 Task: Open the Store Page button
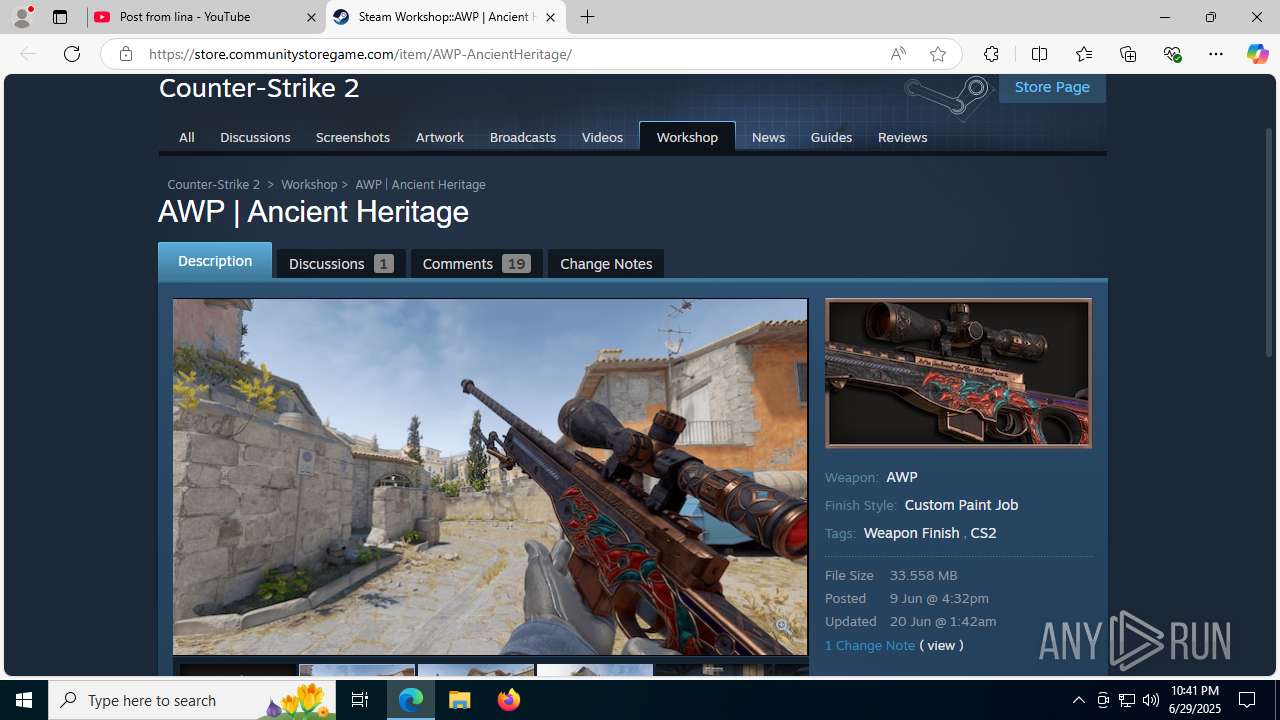coord(1052,87)
